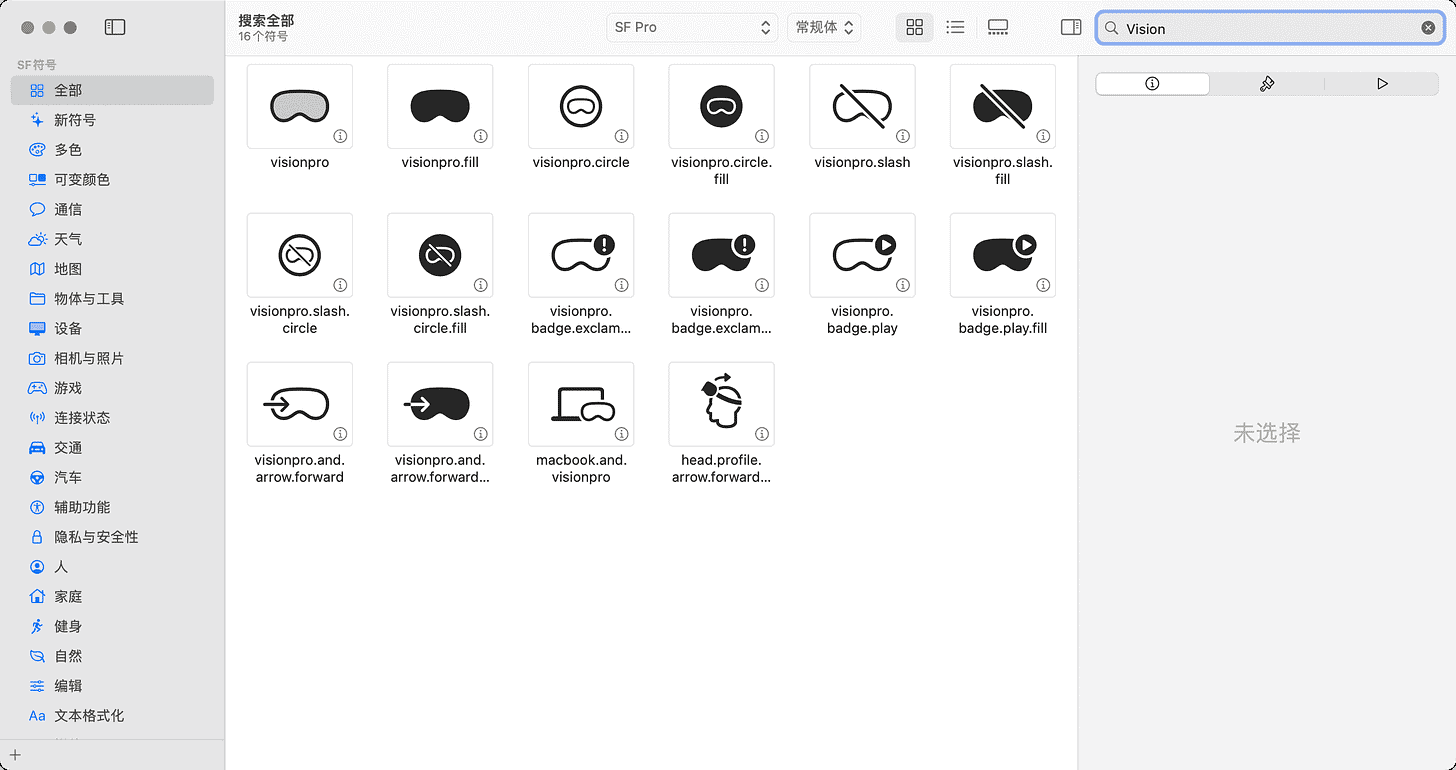Image resolution: width=1456 pixels, height=770 pixels.
Task: Select 多色 category in sidebar
Action: [112, 150]
